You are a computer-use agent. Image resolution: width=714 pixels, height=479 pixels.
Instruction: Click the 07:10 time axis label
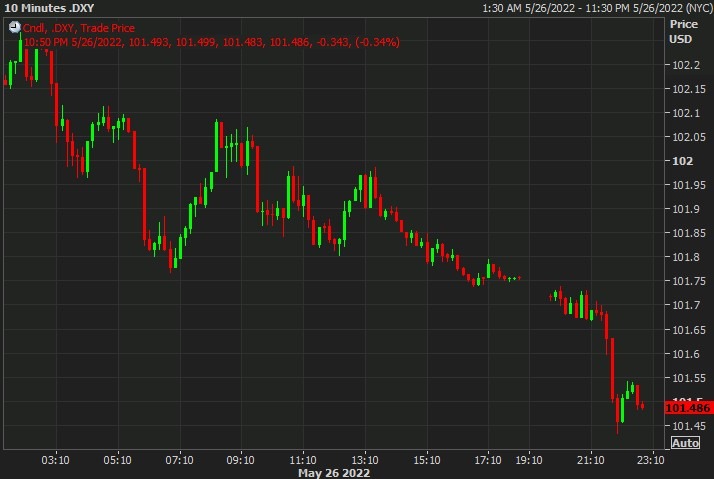click(x=179, y=460)
